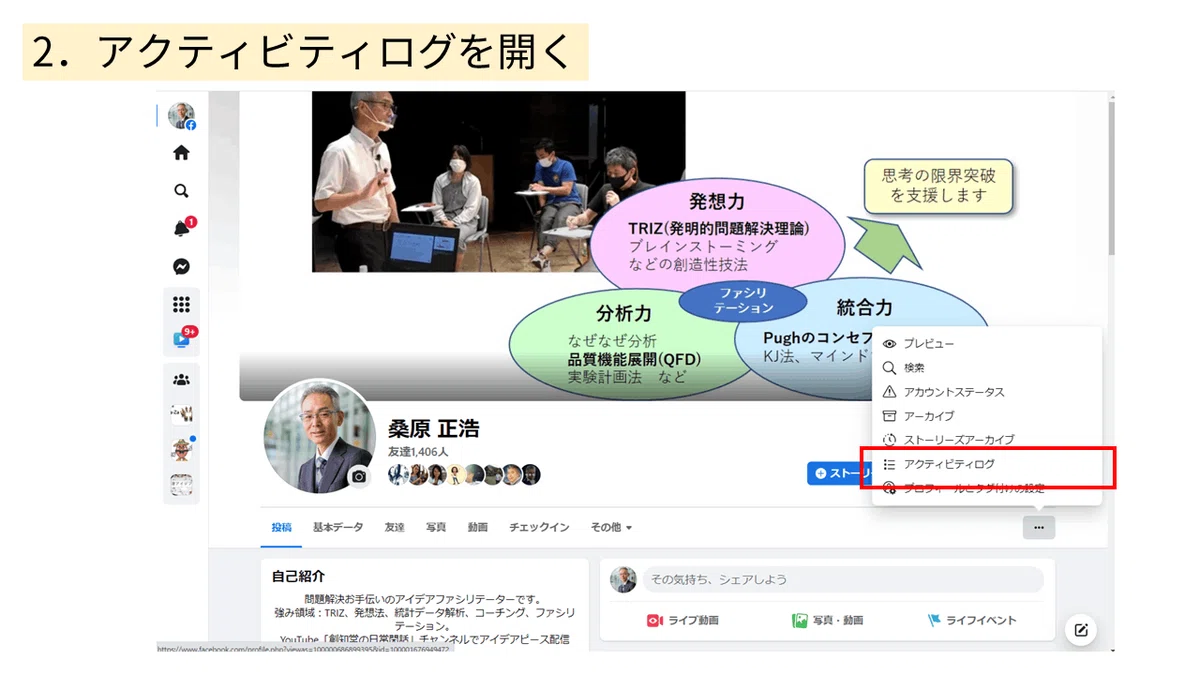This screenshot has width=1200, height=675.
Task: Click the three-dots profile options button
Action: click(x=1039, y=527)
